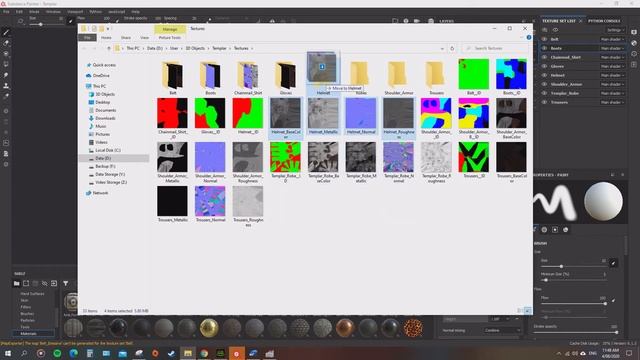Select the Smudge tool in left toolbar

6,75
